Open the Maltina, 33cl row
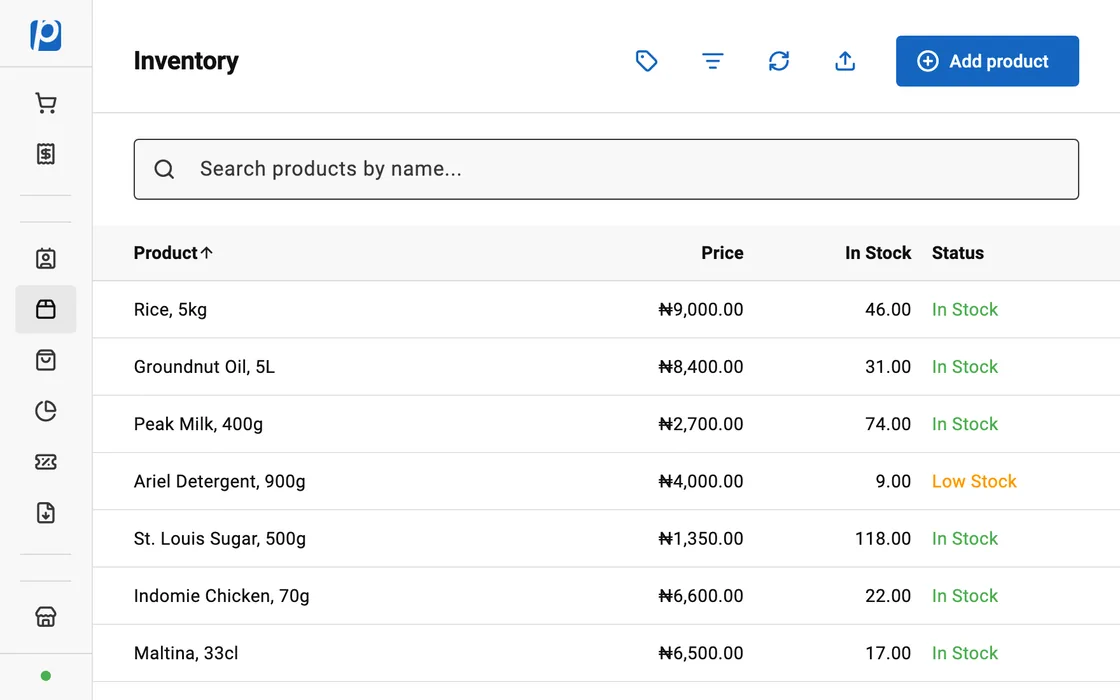This screenshot has height=700, width=1120. click(x=606, y=653)
